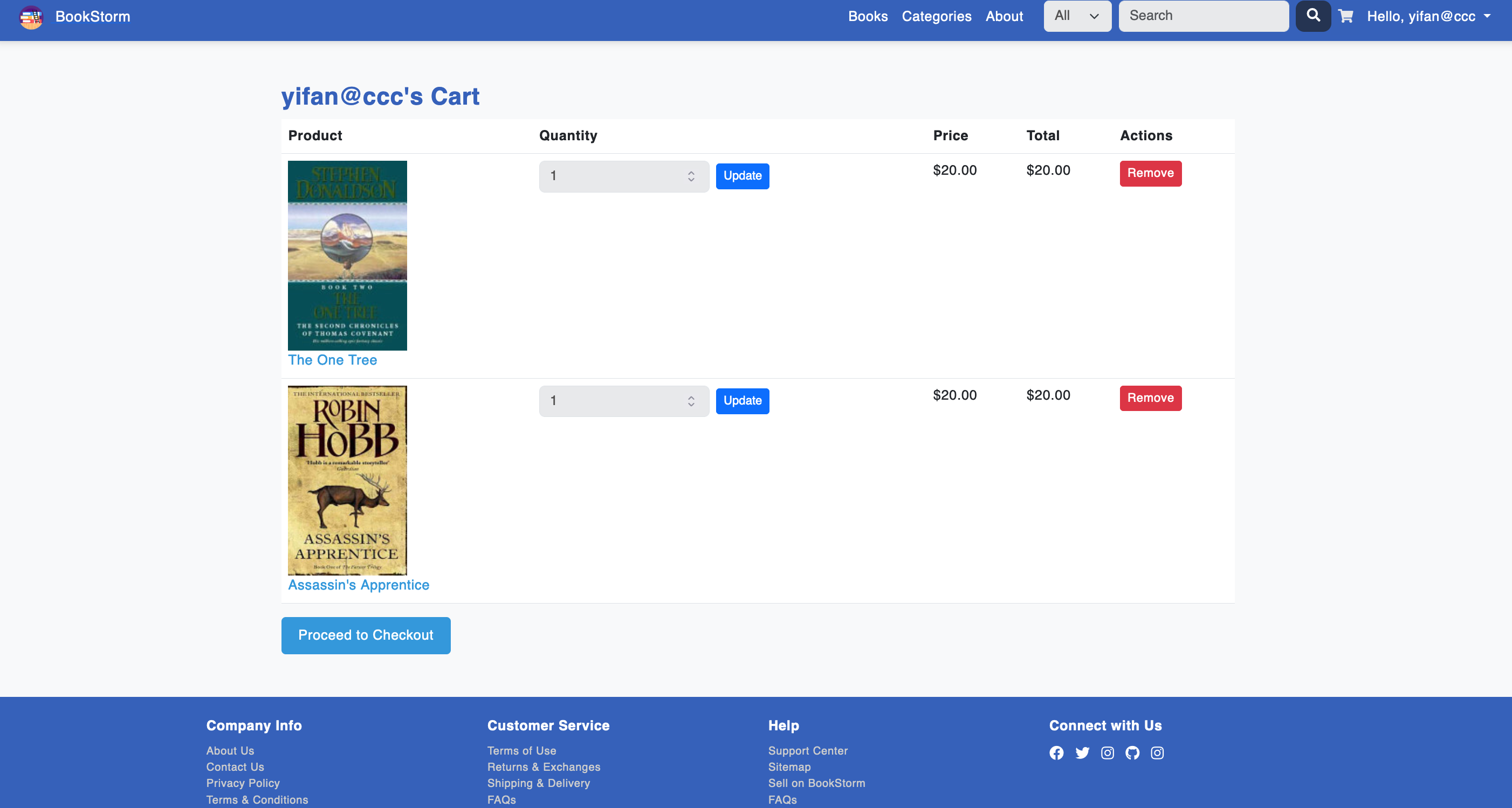
Task: Click The One Tree quantity field
Action: (x=624, y=176)
